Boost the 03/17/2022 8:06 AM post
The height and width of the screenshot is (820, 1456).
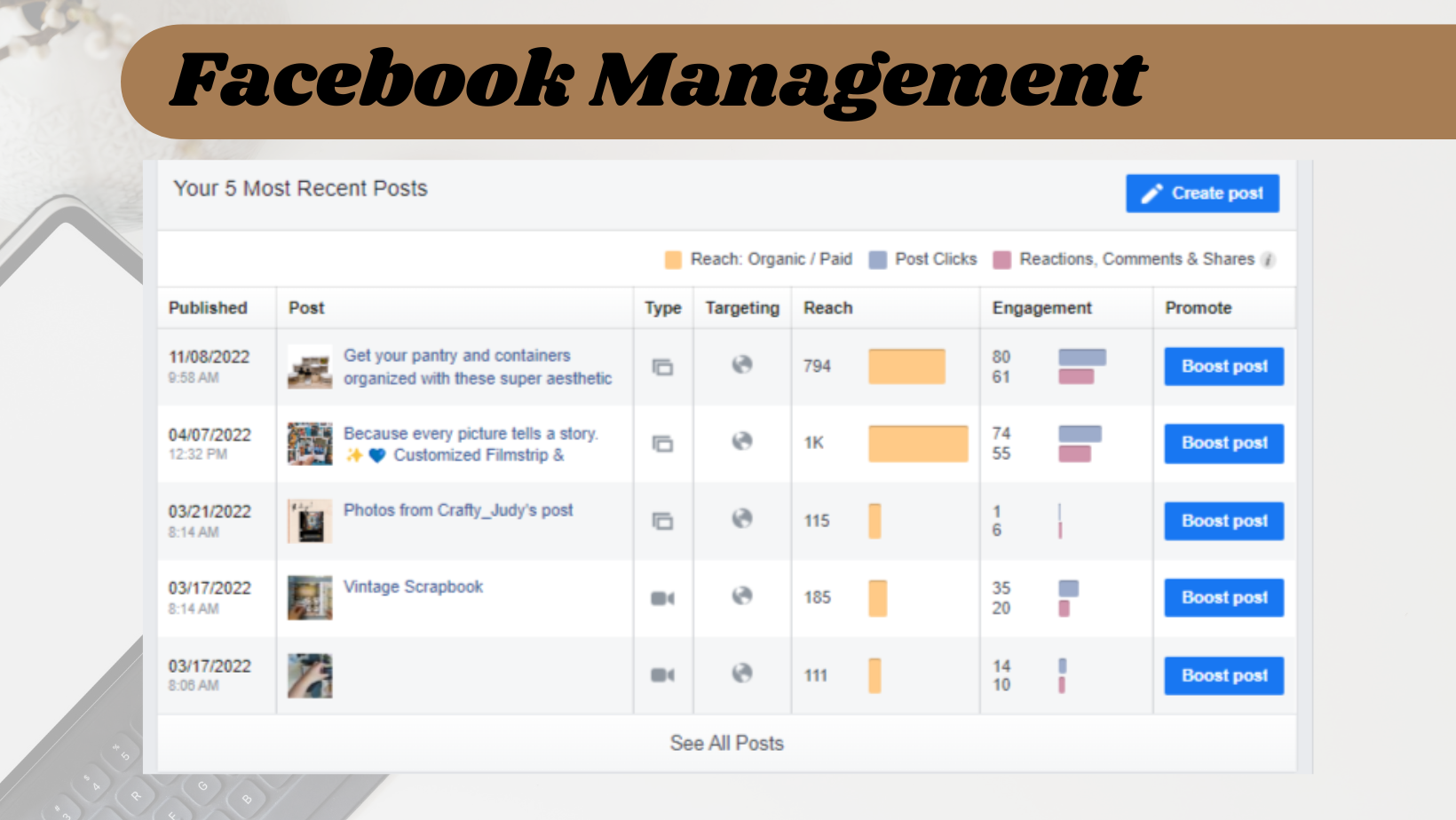pos(1224,675)
